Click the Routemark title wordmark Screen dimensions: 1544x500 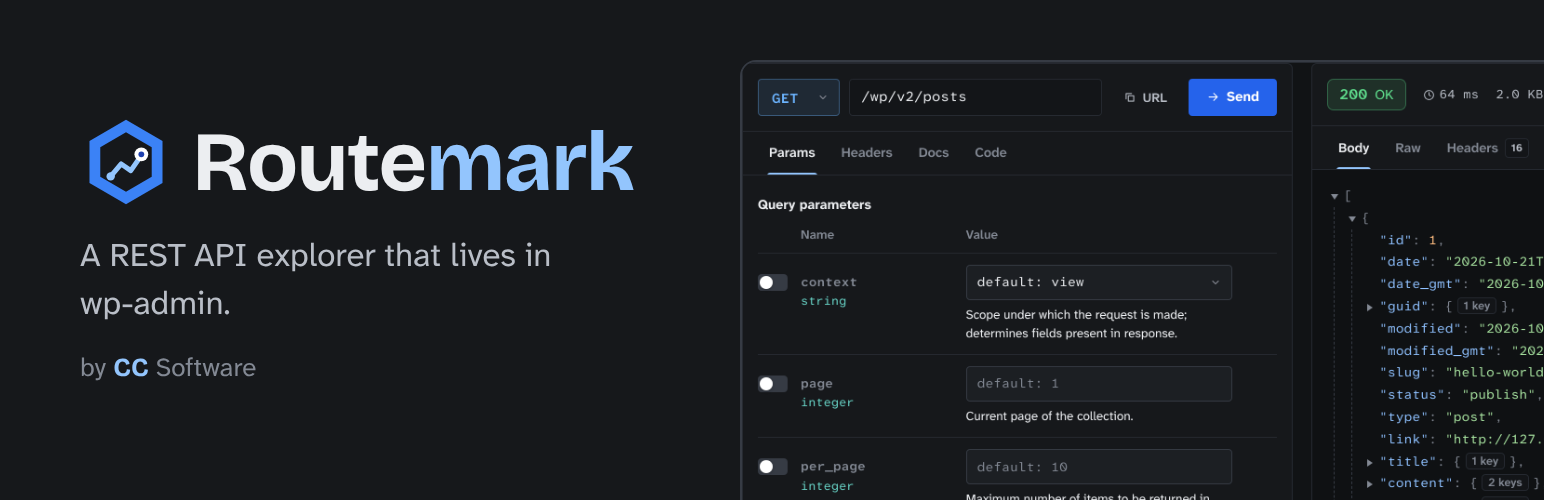coord(413,162)
